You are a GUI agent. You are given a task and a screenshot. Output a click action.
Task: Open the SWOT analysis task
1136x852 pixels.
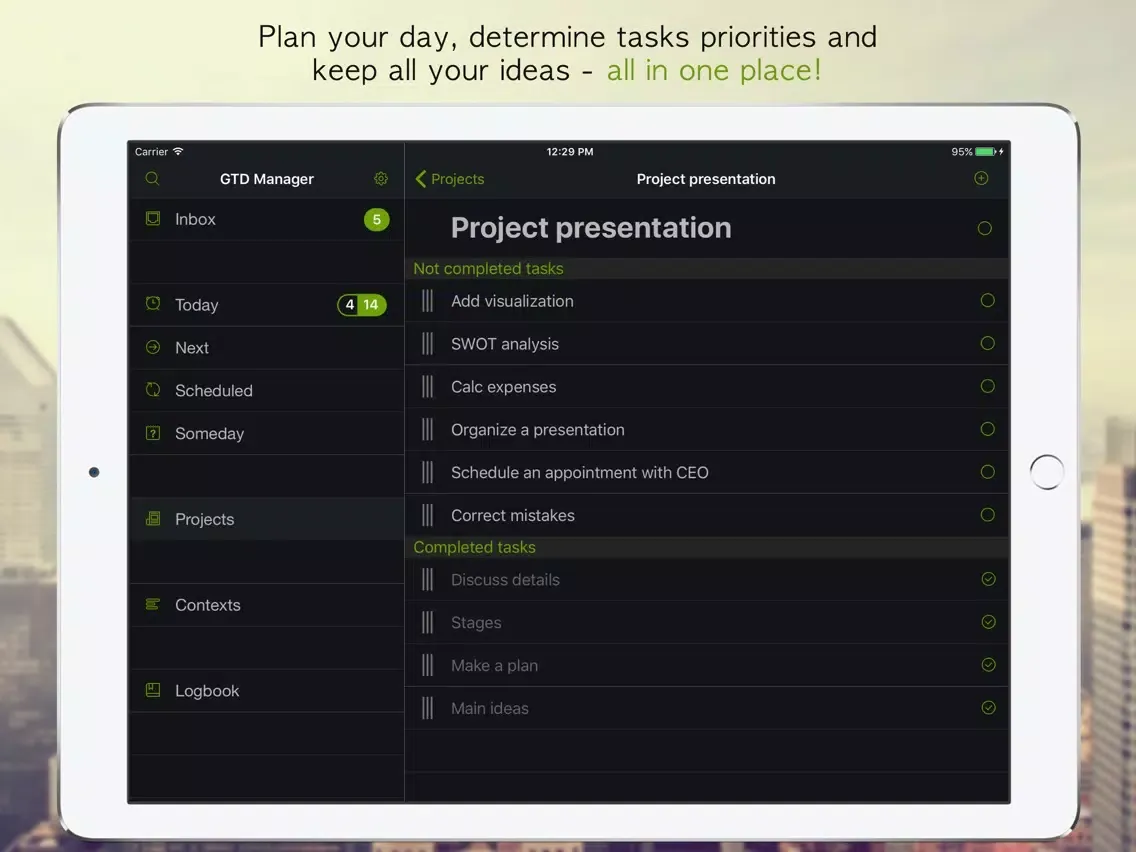[x=706, y=343]
